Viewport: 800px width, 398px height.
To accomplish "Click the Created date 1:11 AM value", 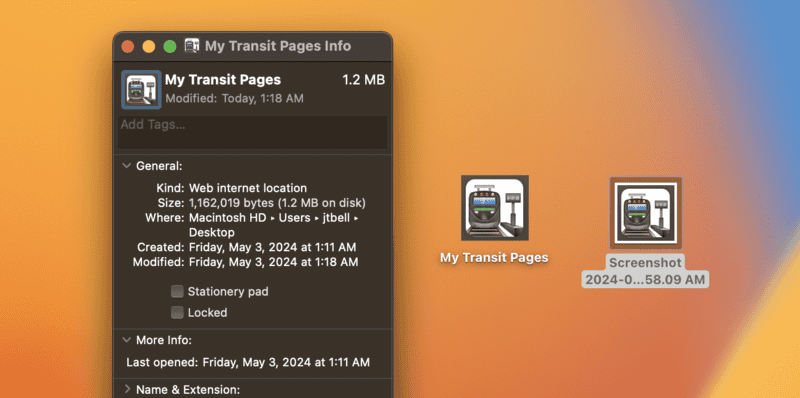I will [272, 247].
